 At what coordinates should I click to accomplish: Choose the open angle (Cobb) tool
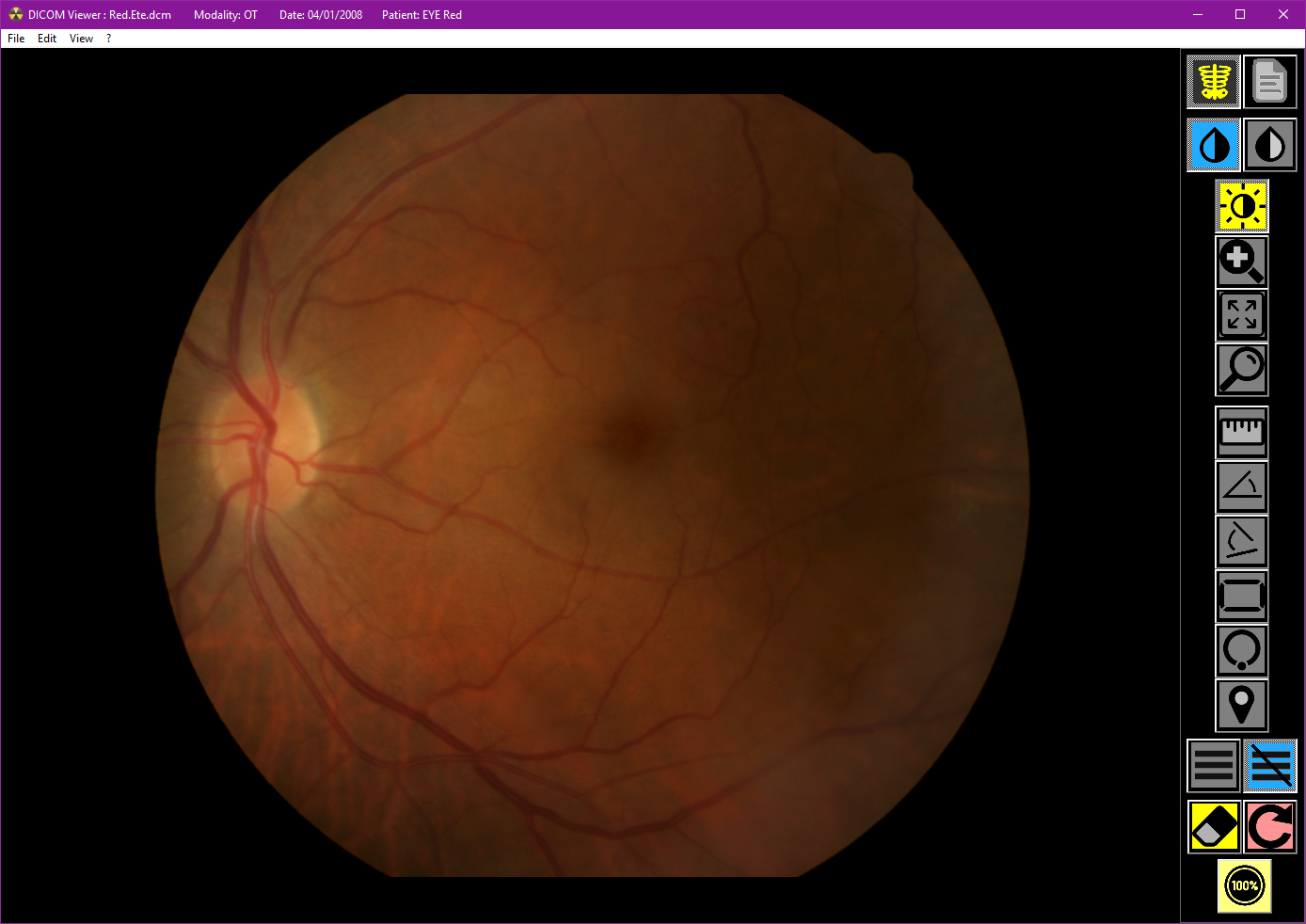click(x=1242, y=541)
